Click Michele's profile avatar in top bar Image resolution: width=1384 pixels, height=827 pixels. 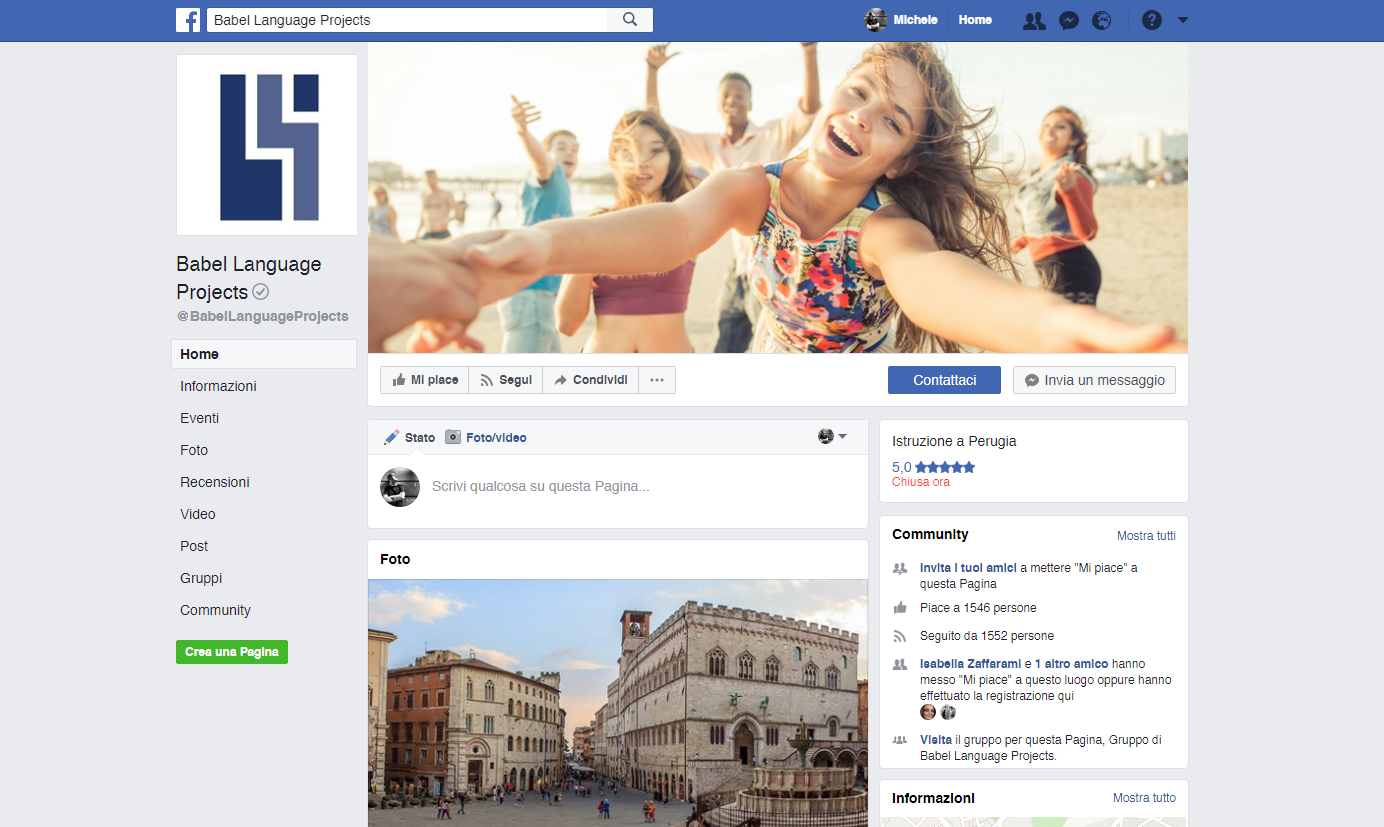[876, 20]
